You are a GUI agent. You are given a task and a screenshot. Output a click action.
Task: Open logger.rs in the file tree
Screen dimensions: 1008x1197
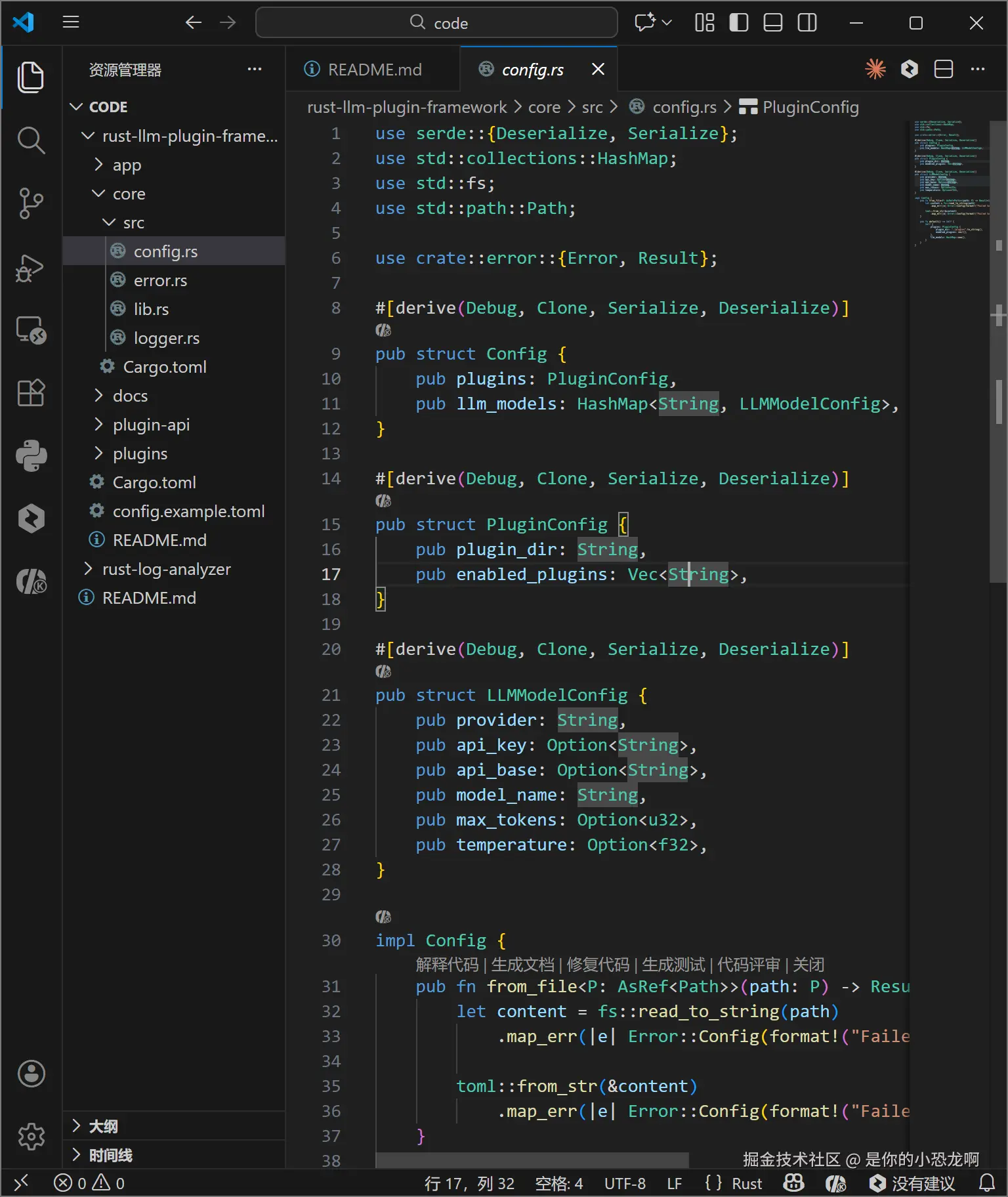[174, 338]
